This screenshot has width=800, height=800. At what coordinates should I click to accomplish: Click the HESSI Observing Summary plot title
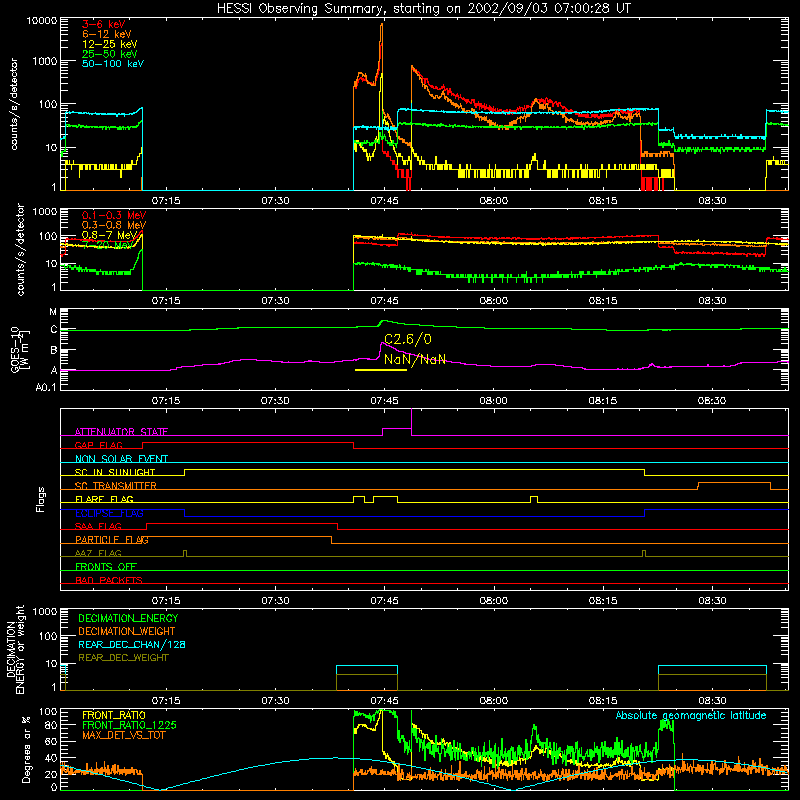coord(423,8)
